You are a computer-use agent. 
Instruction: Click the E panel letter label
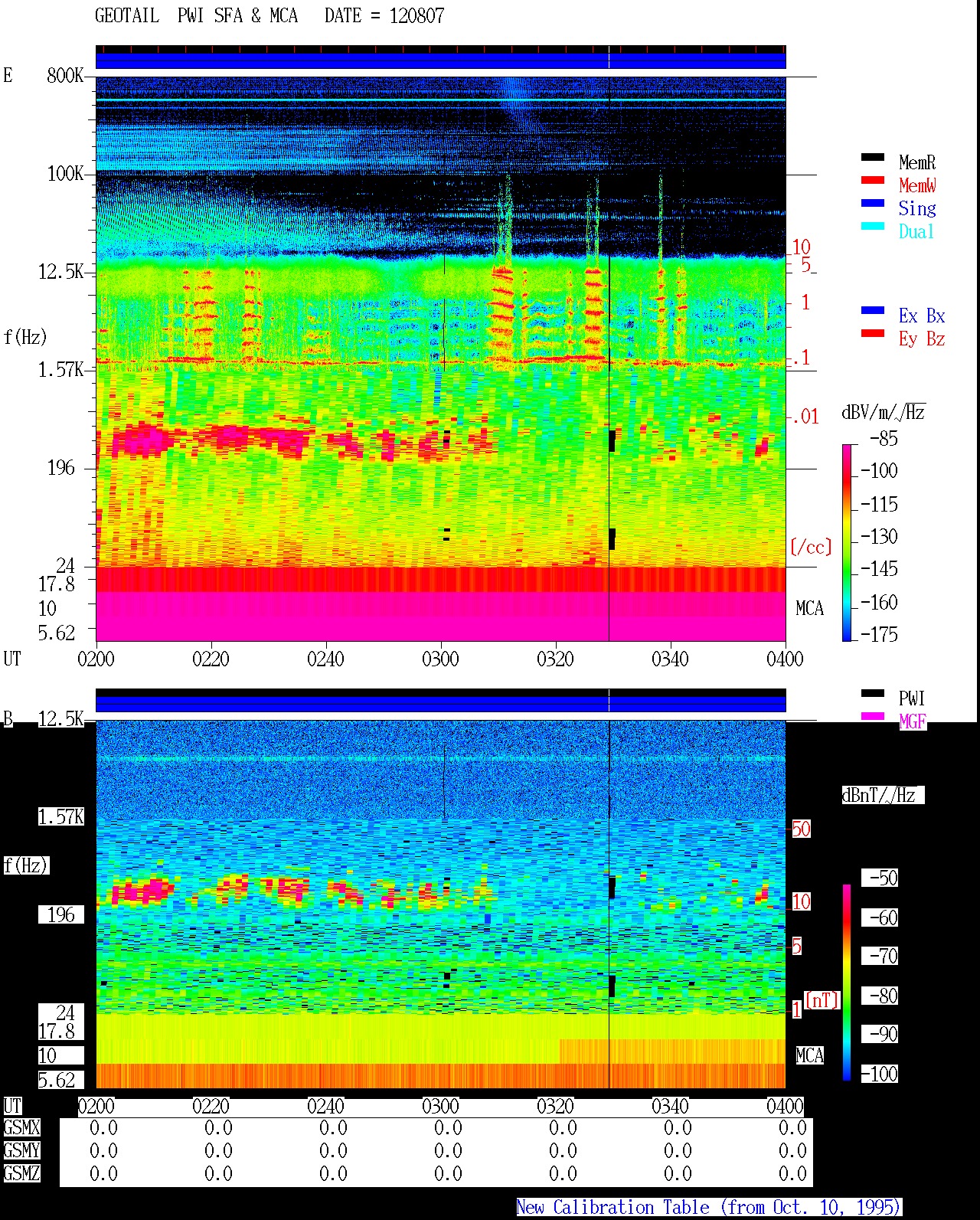[x=8, y=75]
